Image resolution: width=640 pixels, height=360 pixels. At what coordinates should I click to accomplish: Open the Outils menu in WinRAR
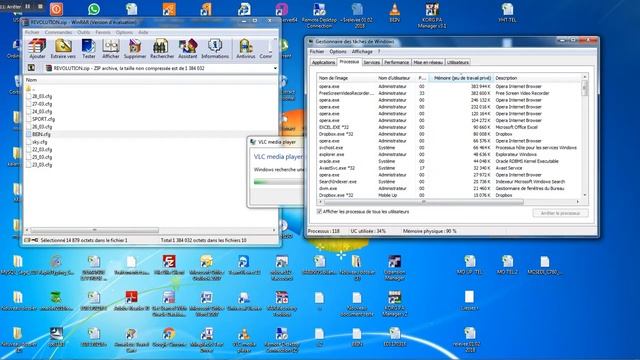tap(83, 32)
